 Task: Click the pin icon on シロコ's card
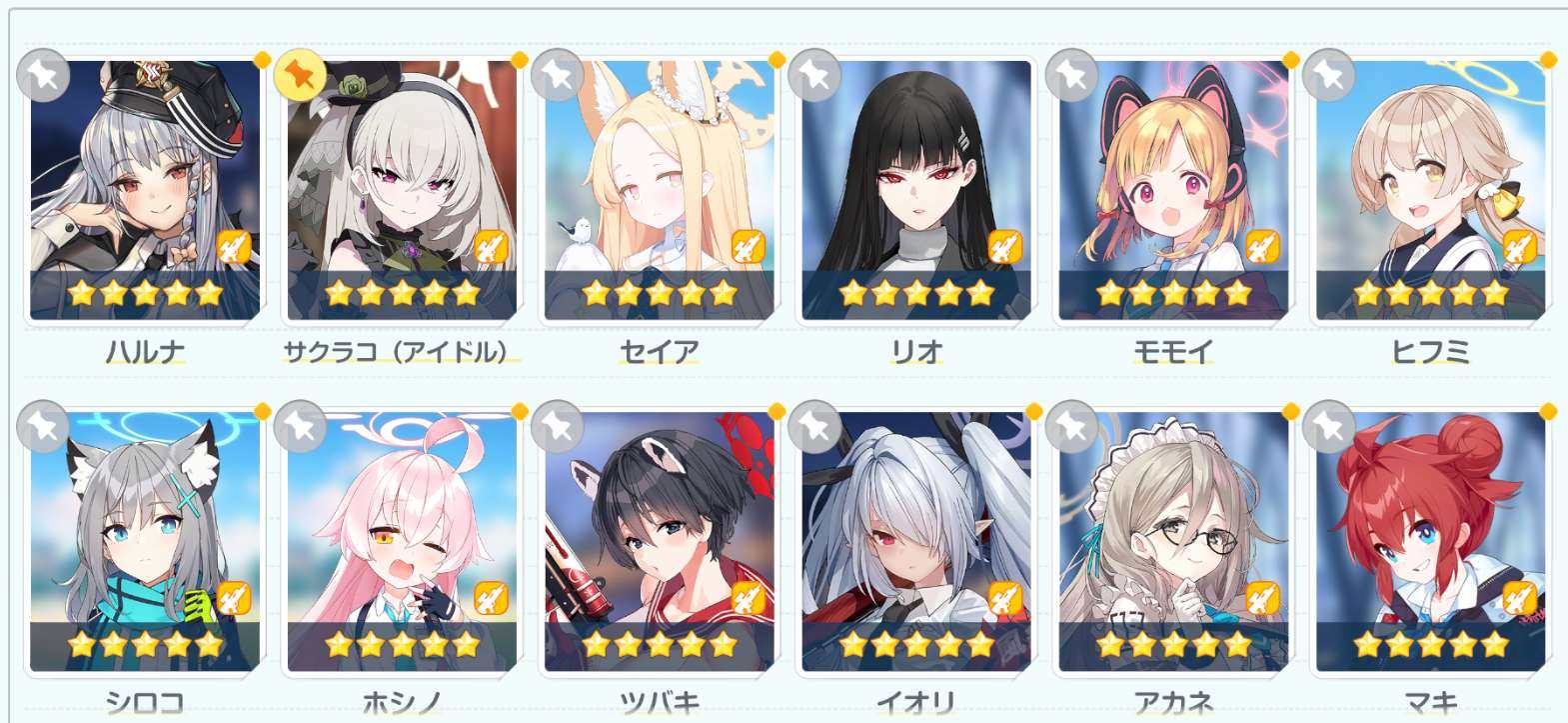(43, 427)
